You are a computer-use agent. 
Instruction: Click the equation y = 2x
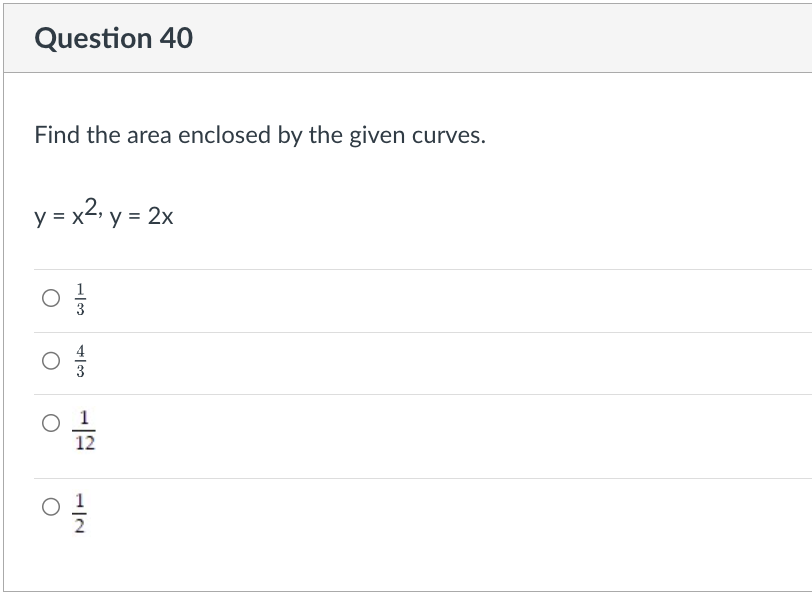click(x=141, y=215)
